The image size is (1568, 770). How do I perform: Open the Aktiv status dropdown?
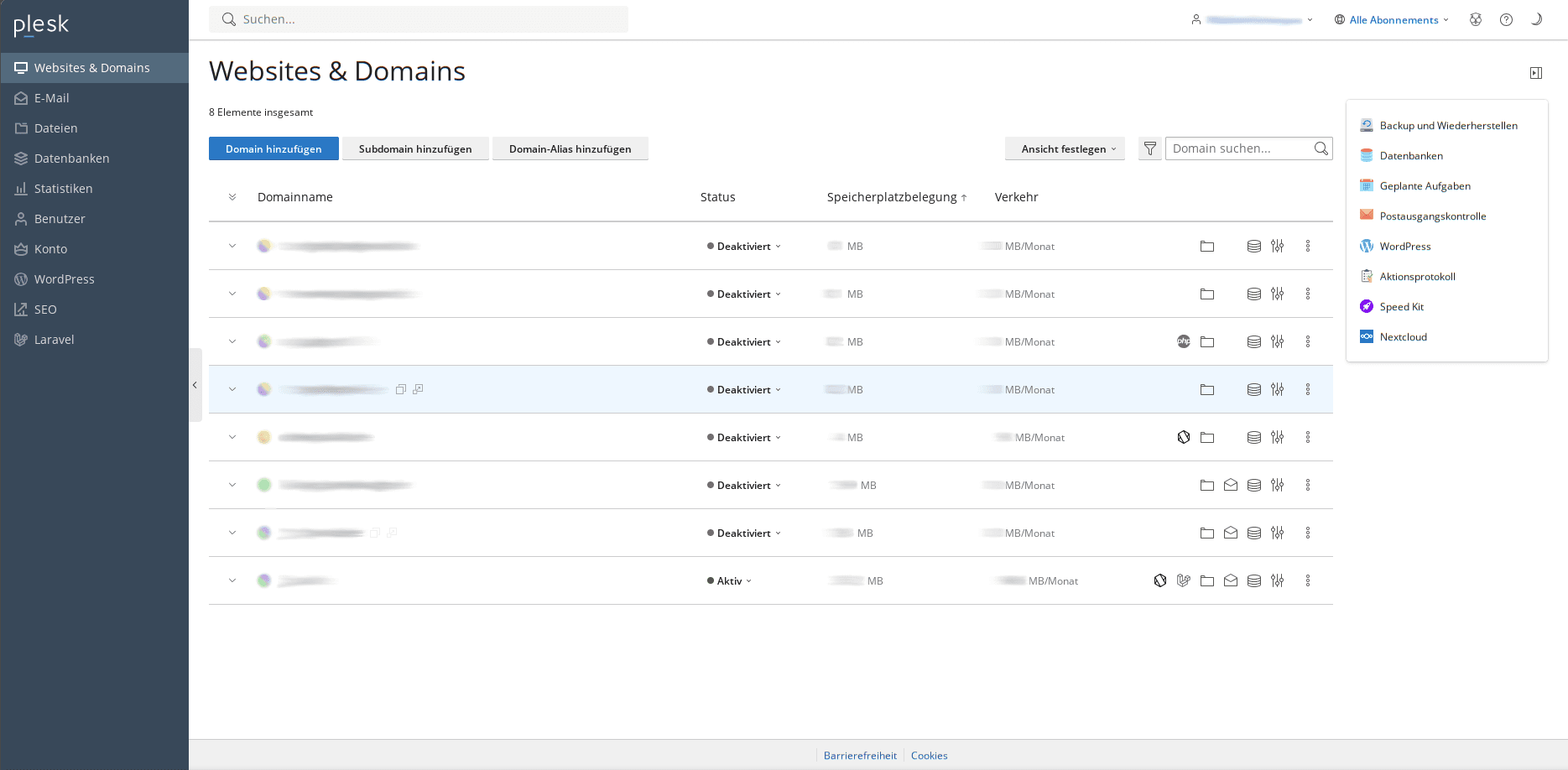[x=729, y=581]
